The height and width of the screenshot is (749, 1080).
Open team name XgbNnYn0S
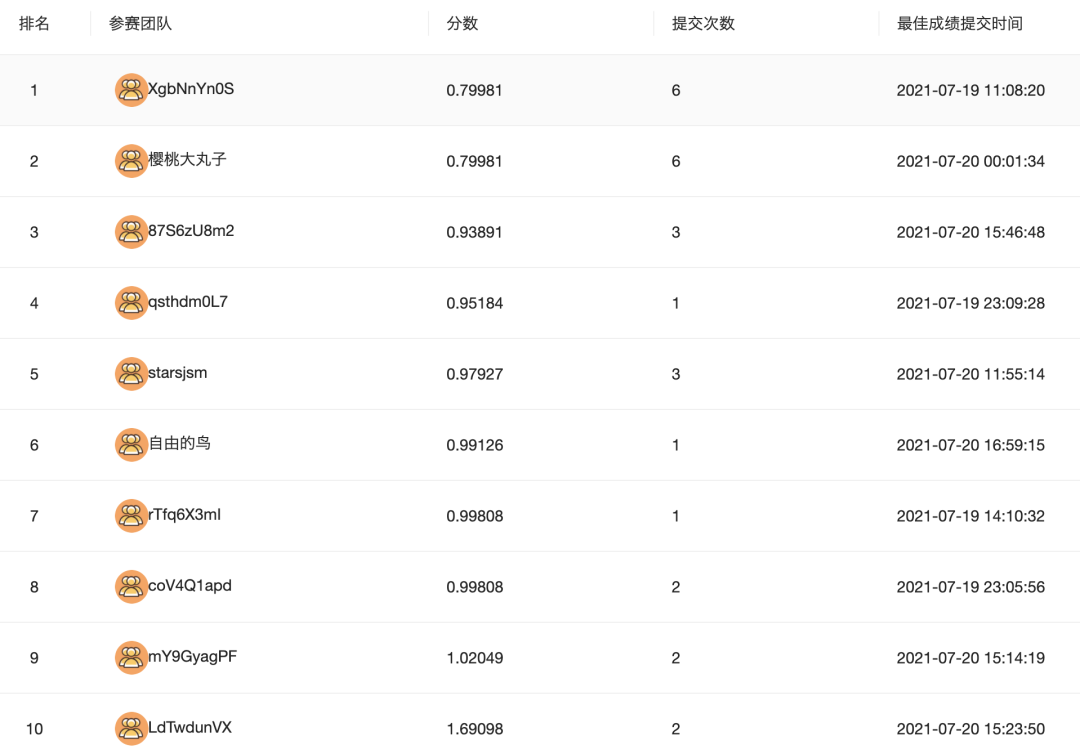pos(191,89)
